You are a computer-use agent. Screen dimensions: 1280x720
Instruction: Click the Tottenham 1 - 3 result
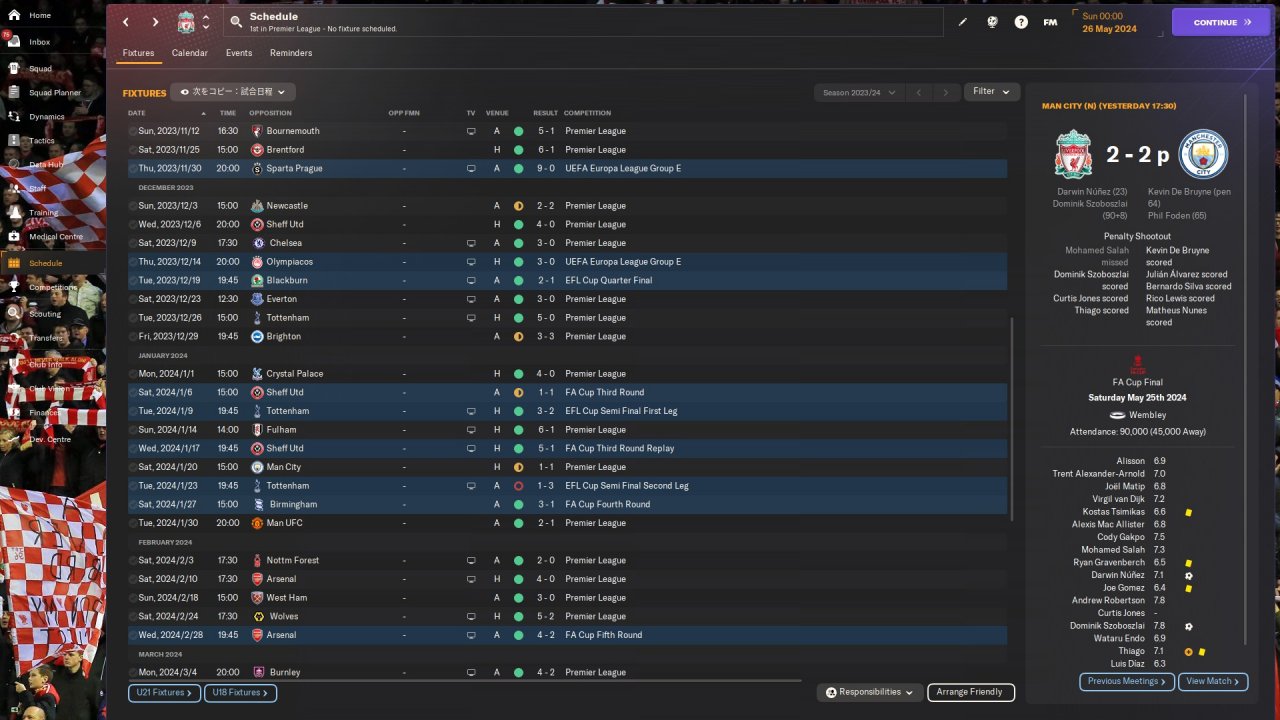(545, 486)
